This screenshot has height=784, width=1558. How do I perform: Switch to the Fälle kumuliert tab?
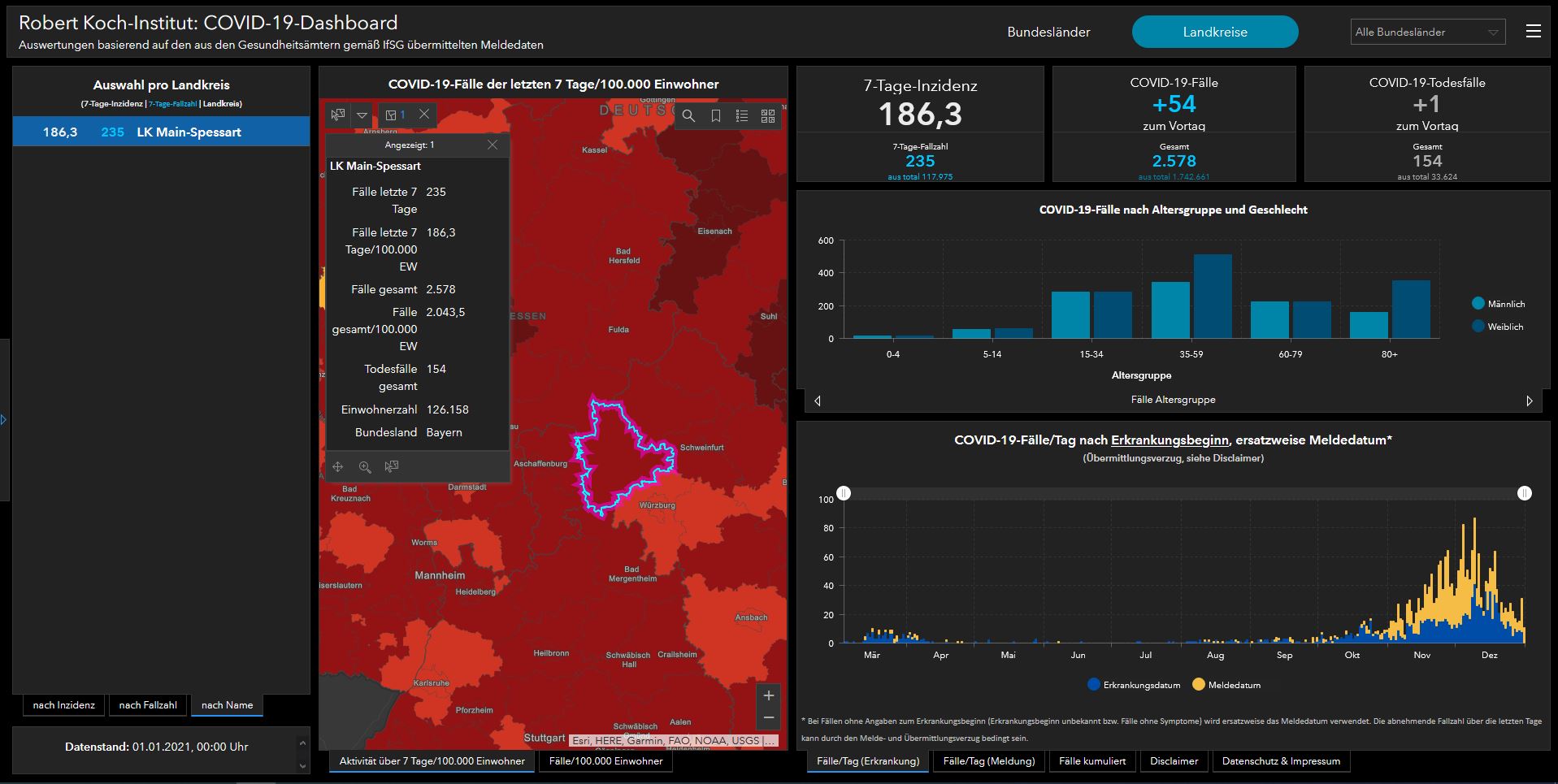click(x=1092, y=761)
